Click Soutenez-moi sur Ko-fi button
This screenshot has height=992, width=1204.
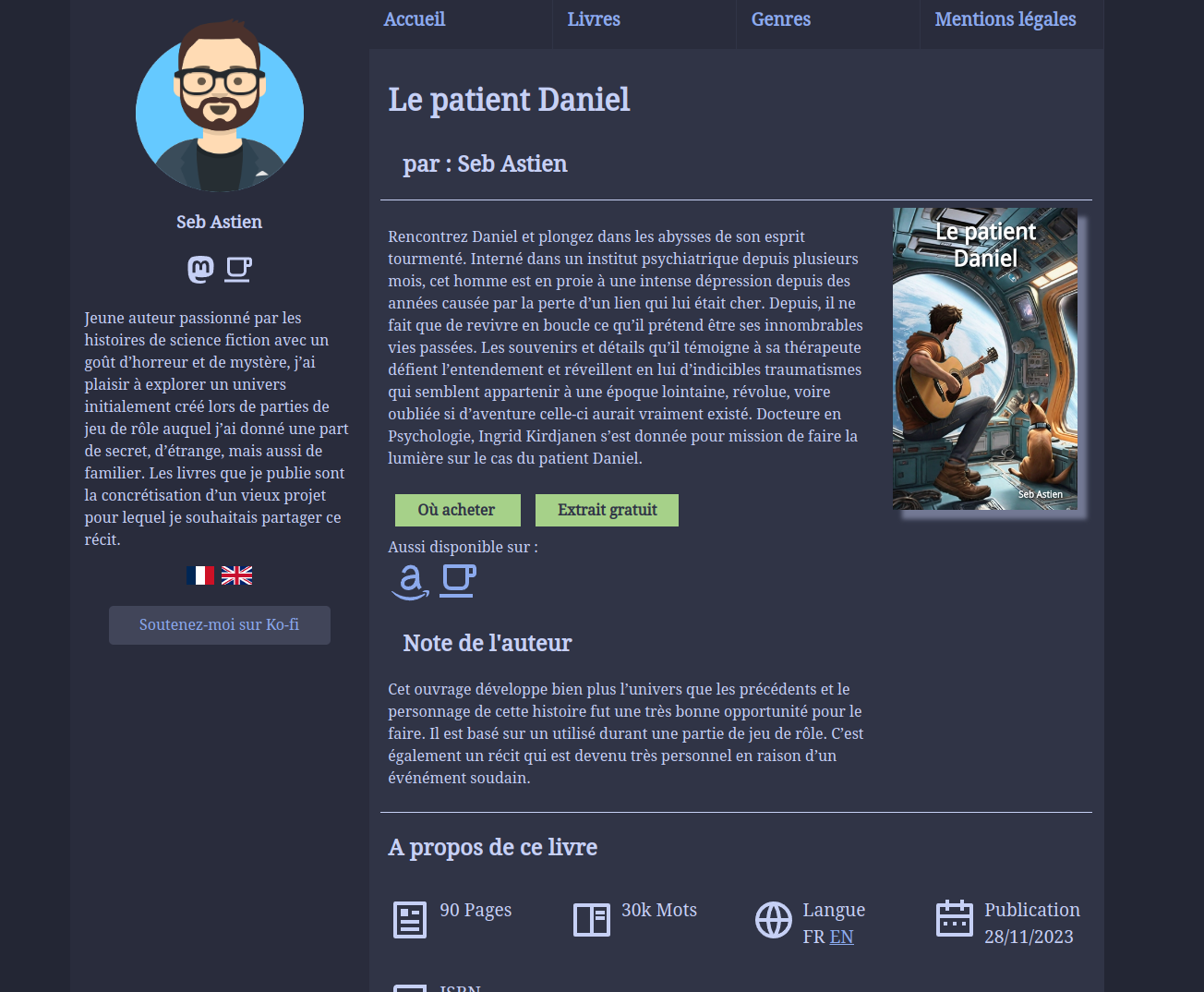(220, 625)
